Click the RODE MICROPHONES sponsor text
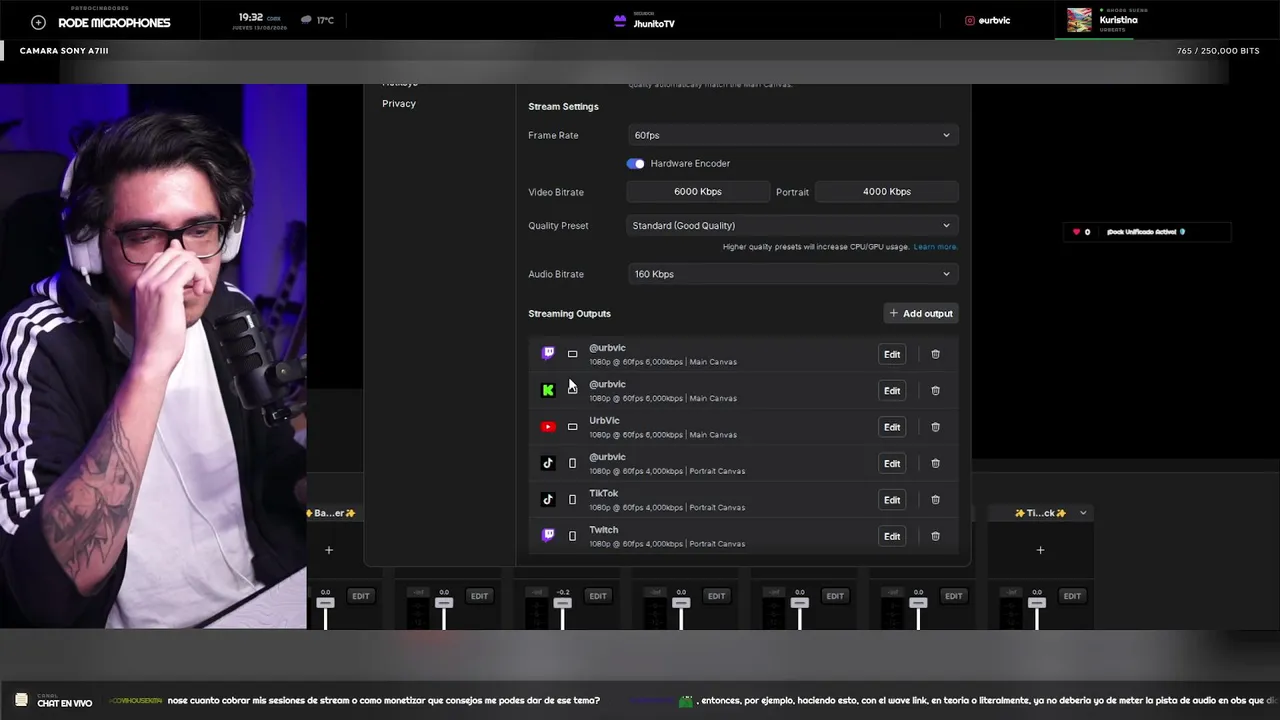The height and width of the screenshot is (720, 1280). pyautogui.click(x=114, y=23)
